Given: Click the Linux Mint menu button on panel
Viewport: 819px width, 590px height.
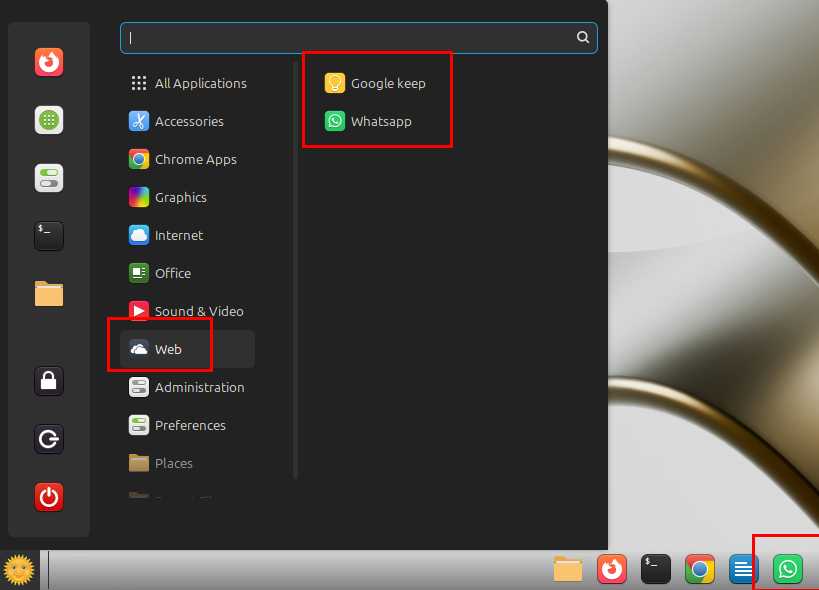Looking at the screenshot, I should [x=19, y=570].
